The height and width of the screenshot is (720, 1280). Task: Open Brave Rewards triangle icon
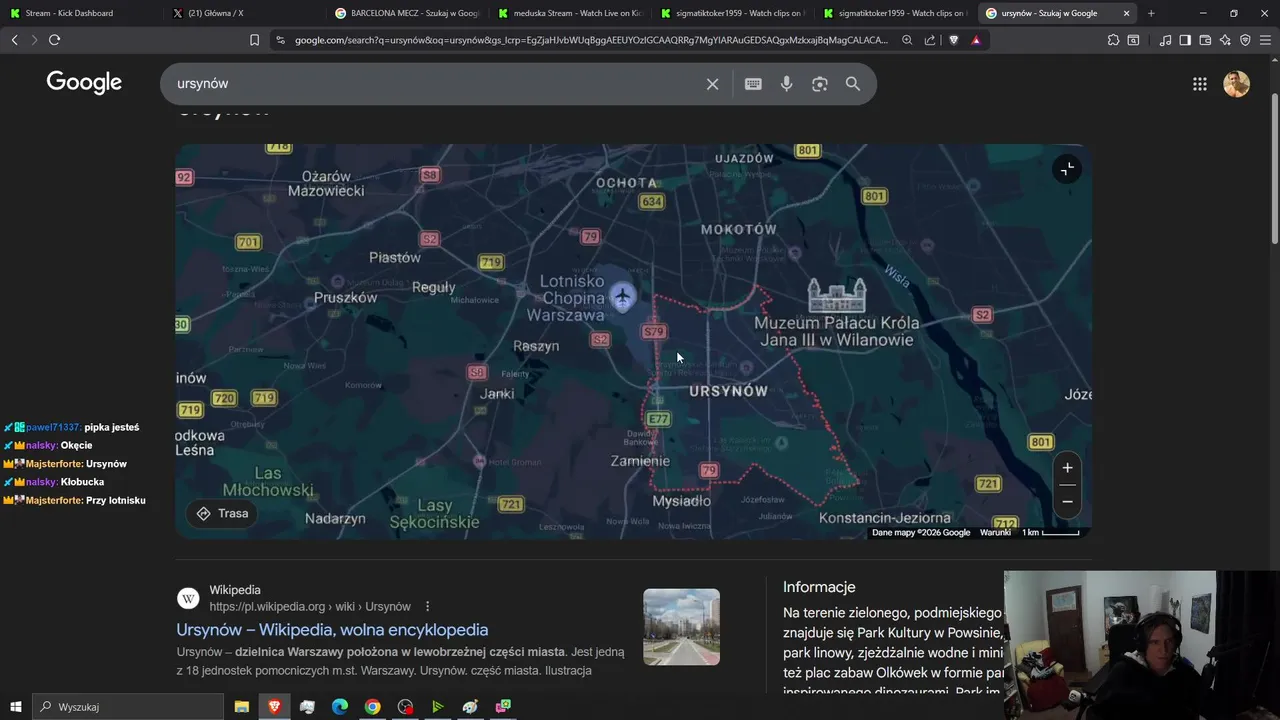975,40
